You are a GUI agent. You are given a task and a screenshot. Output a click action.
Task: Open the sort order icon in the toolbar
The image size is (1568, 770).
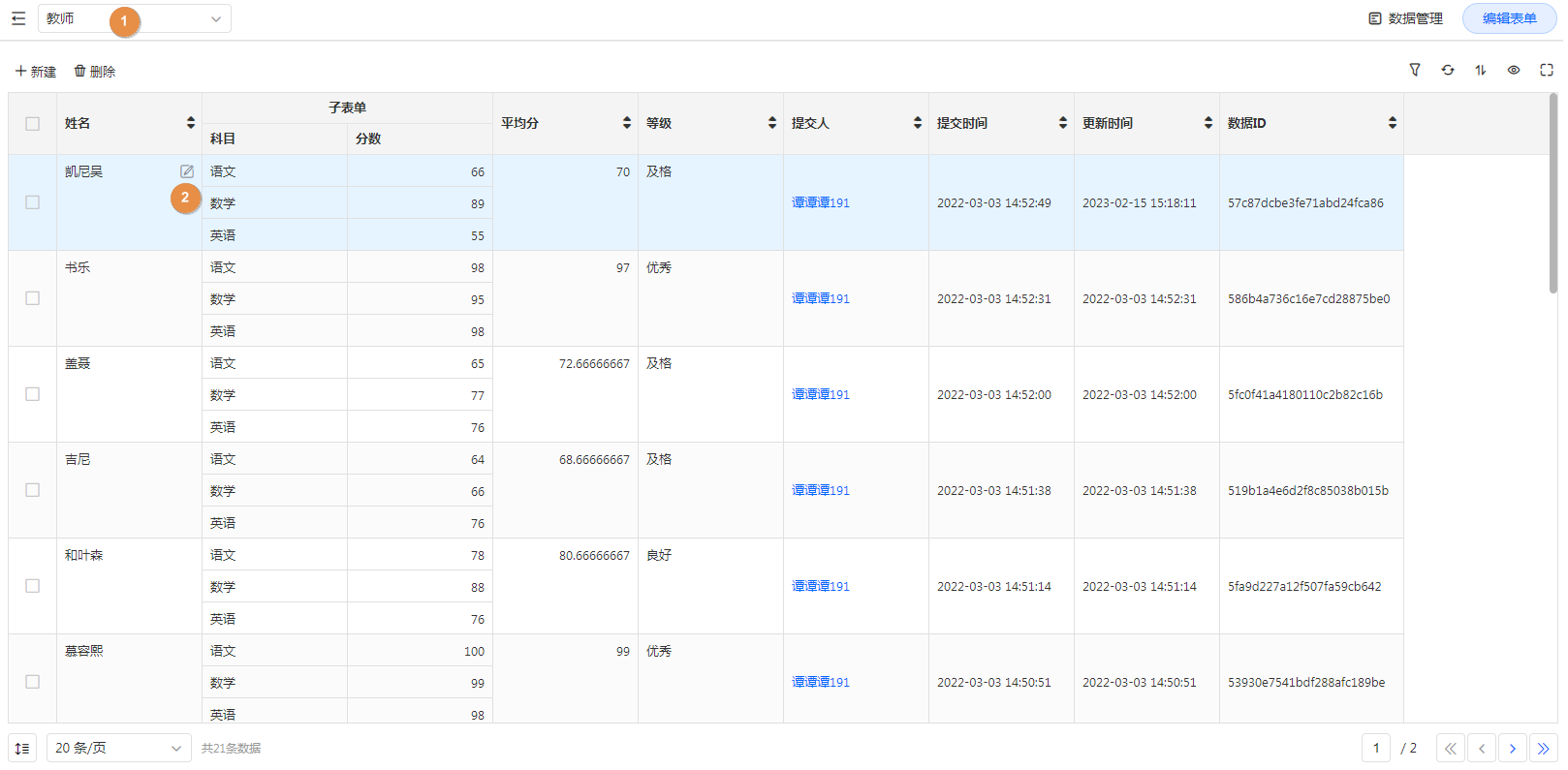[1481, 70]
